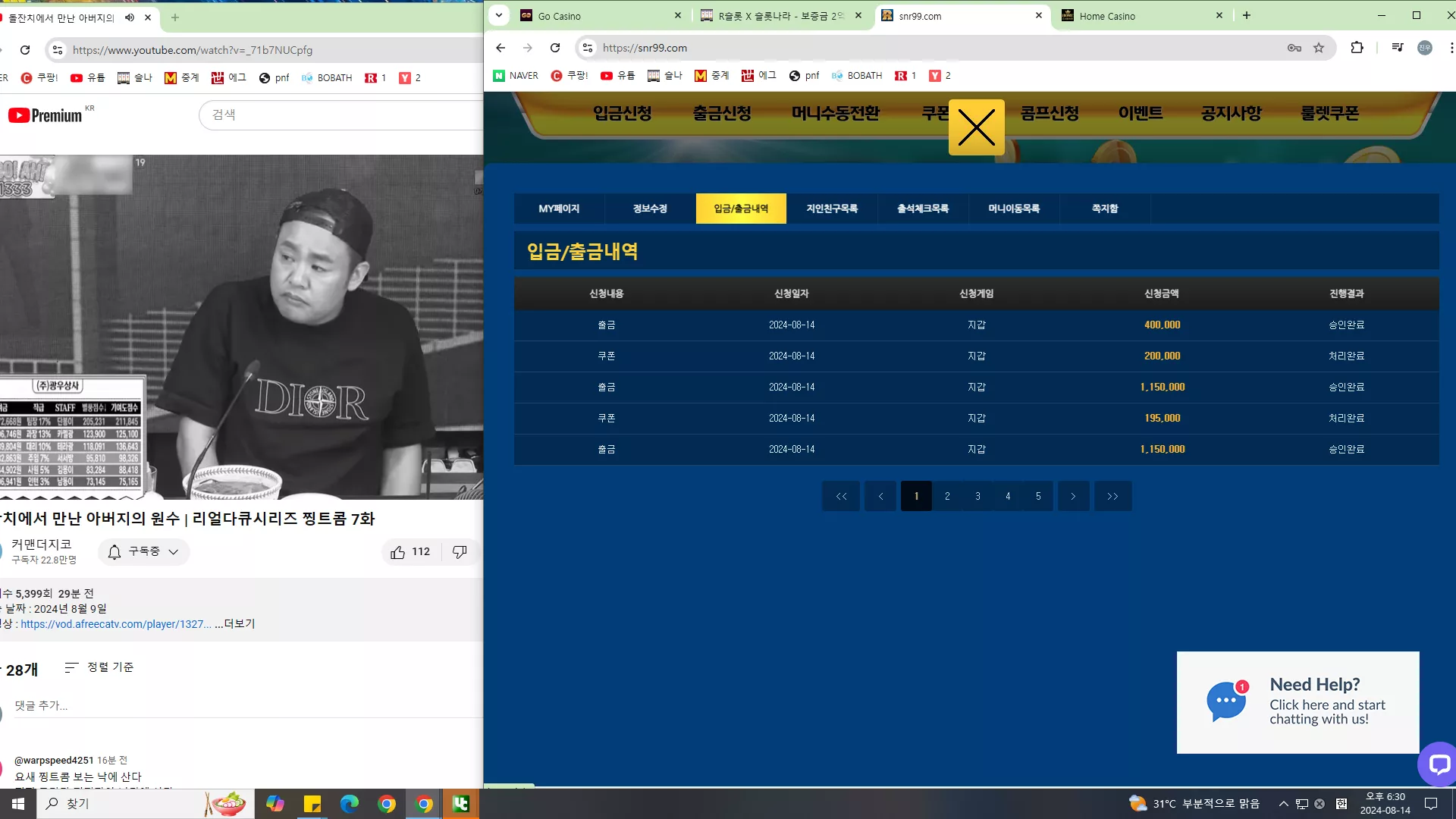Focus the YouTube 검색 search box

pos(341,115)
